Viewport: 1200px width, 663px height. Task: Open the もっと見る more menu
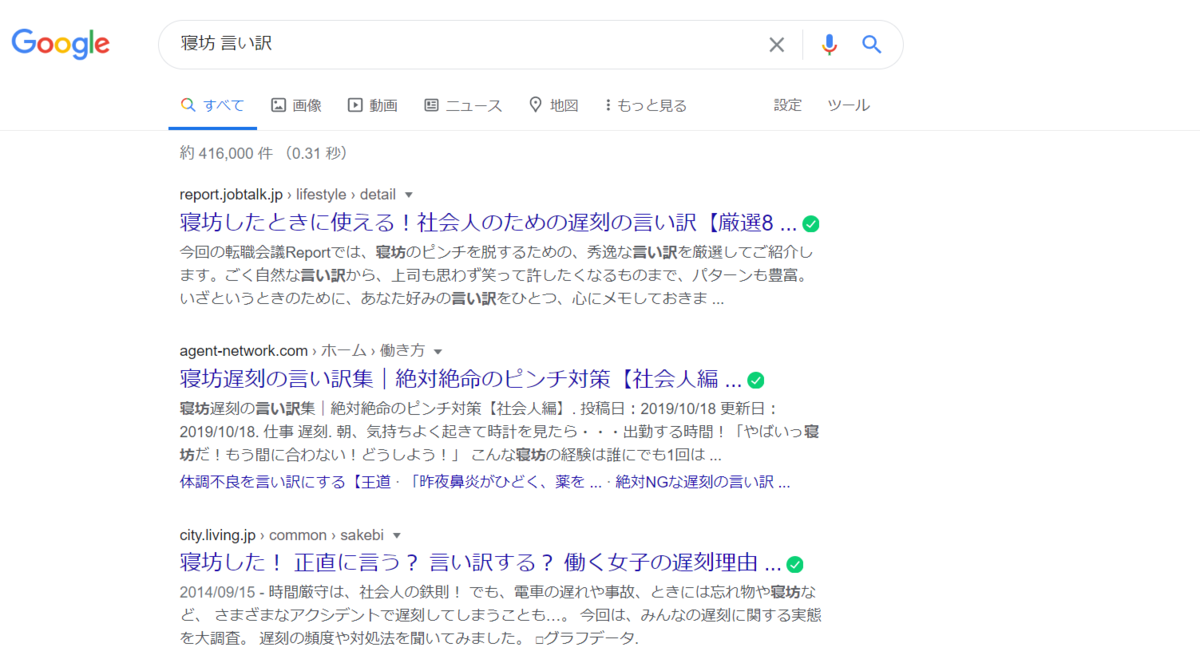[x=646, y=105]
